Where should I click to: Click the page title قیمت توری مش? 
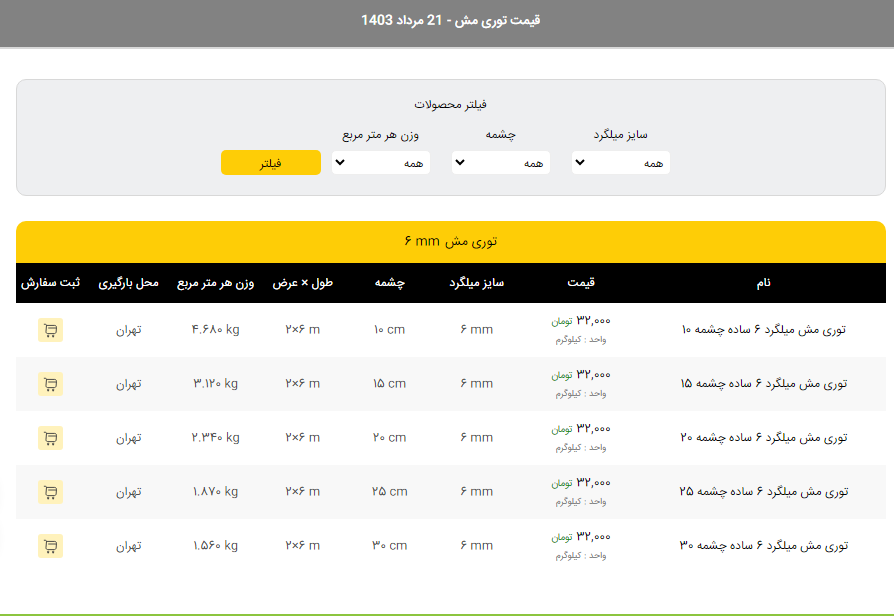(x=451, y=20)
